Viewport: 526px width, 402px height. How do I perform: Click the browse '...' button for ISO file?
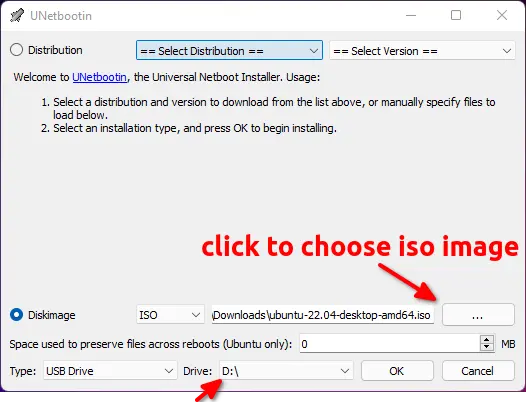click(x=478, y=315)
